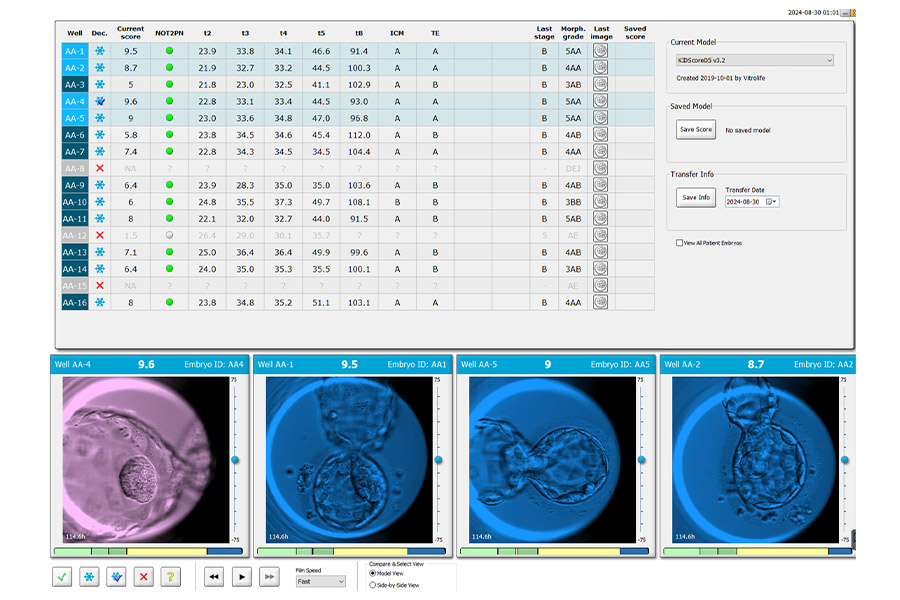Viewport: 900px width, 600px height.
Task: Select Side-by-Side View radio option
Action: coord(373,585)
